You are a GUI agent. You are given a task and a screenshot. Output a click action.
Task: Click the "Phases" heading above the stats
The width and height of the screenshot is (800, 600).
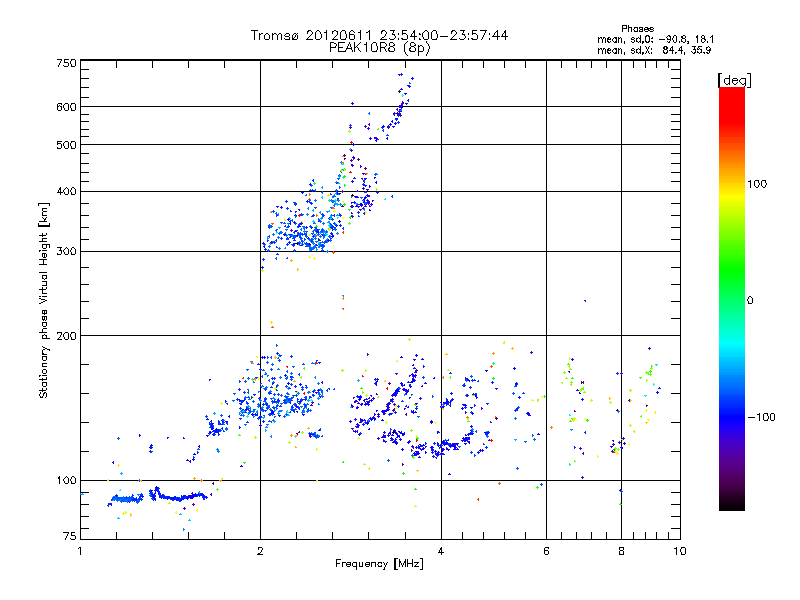[x=637, y=29]
